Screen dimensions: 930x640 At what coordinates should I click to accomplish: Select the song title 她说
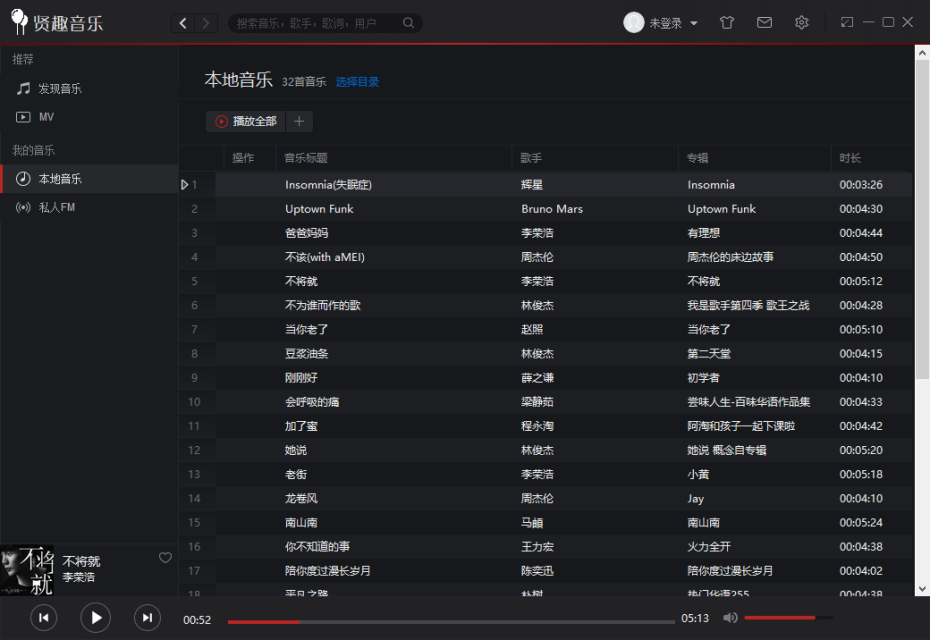(295, 450)
